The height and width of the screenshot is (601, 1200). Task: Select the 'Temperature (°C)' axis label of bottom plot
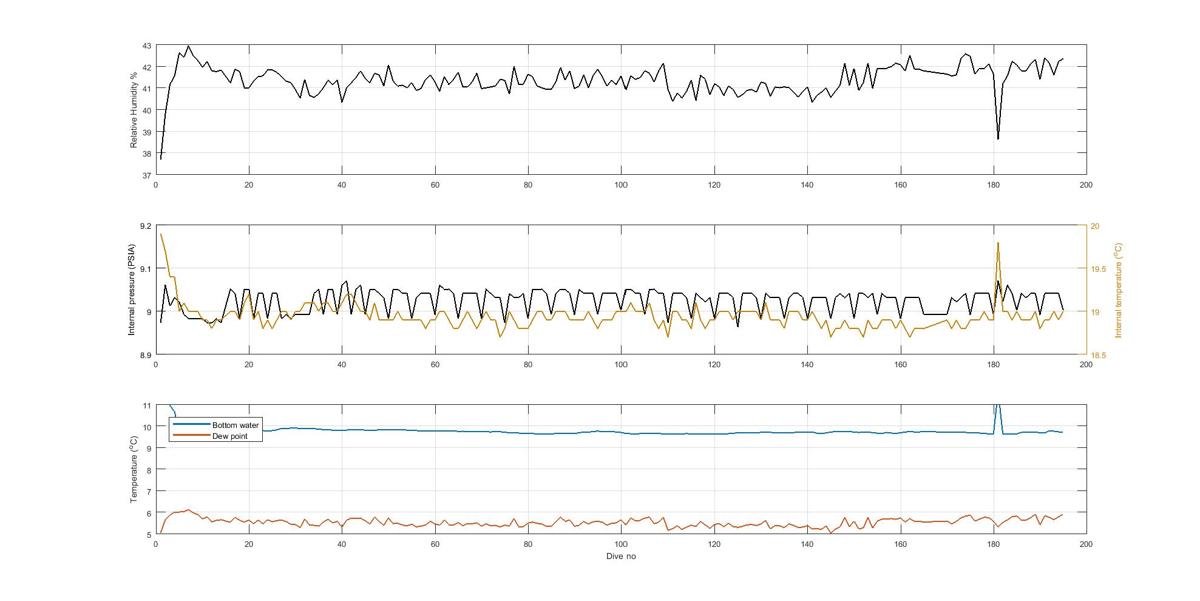(133, 469)
